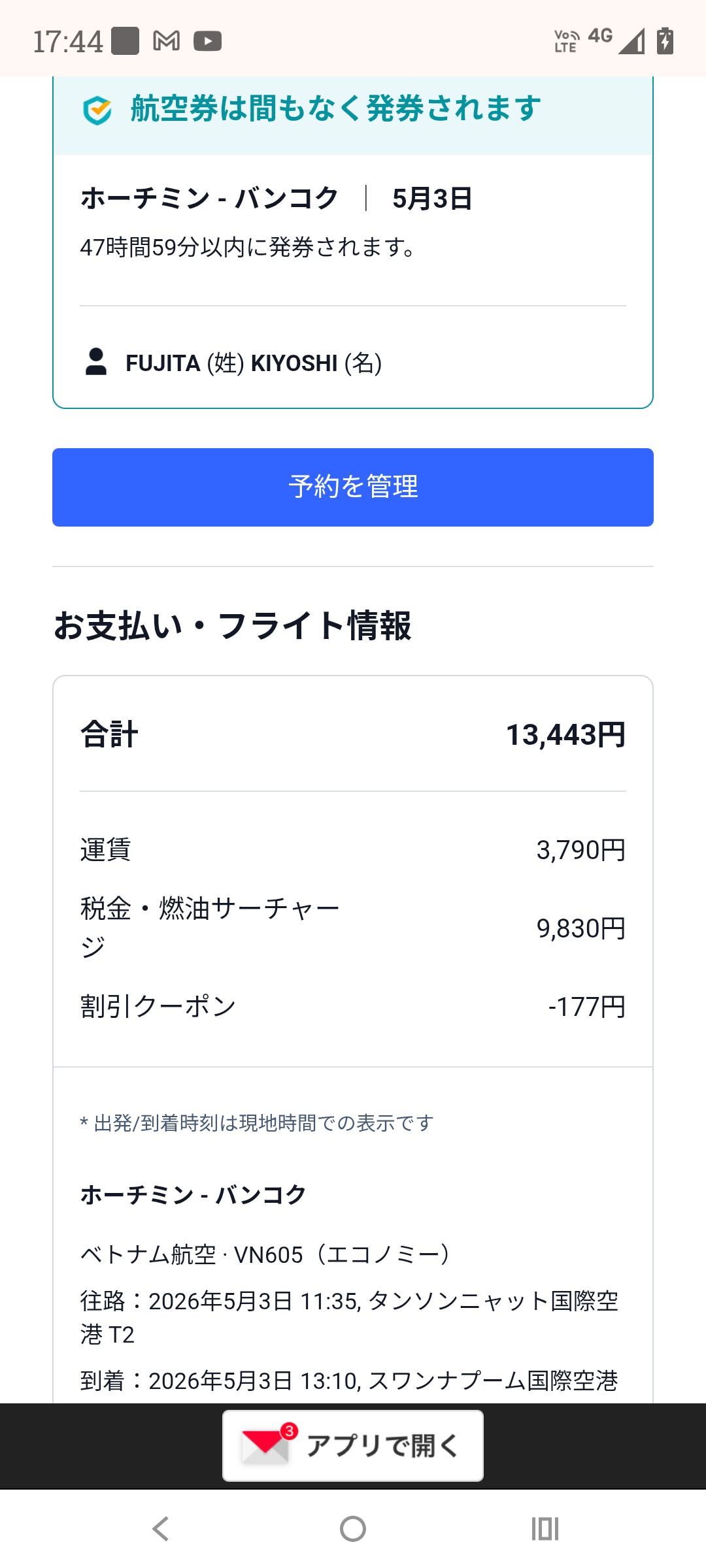Viewport: 706px width, 1568px height.
Task: Tap the YouTube notification icon in status bar
Action: tap(207, 42)
